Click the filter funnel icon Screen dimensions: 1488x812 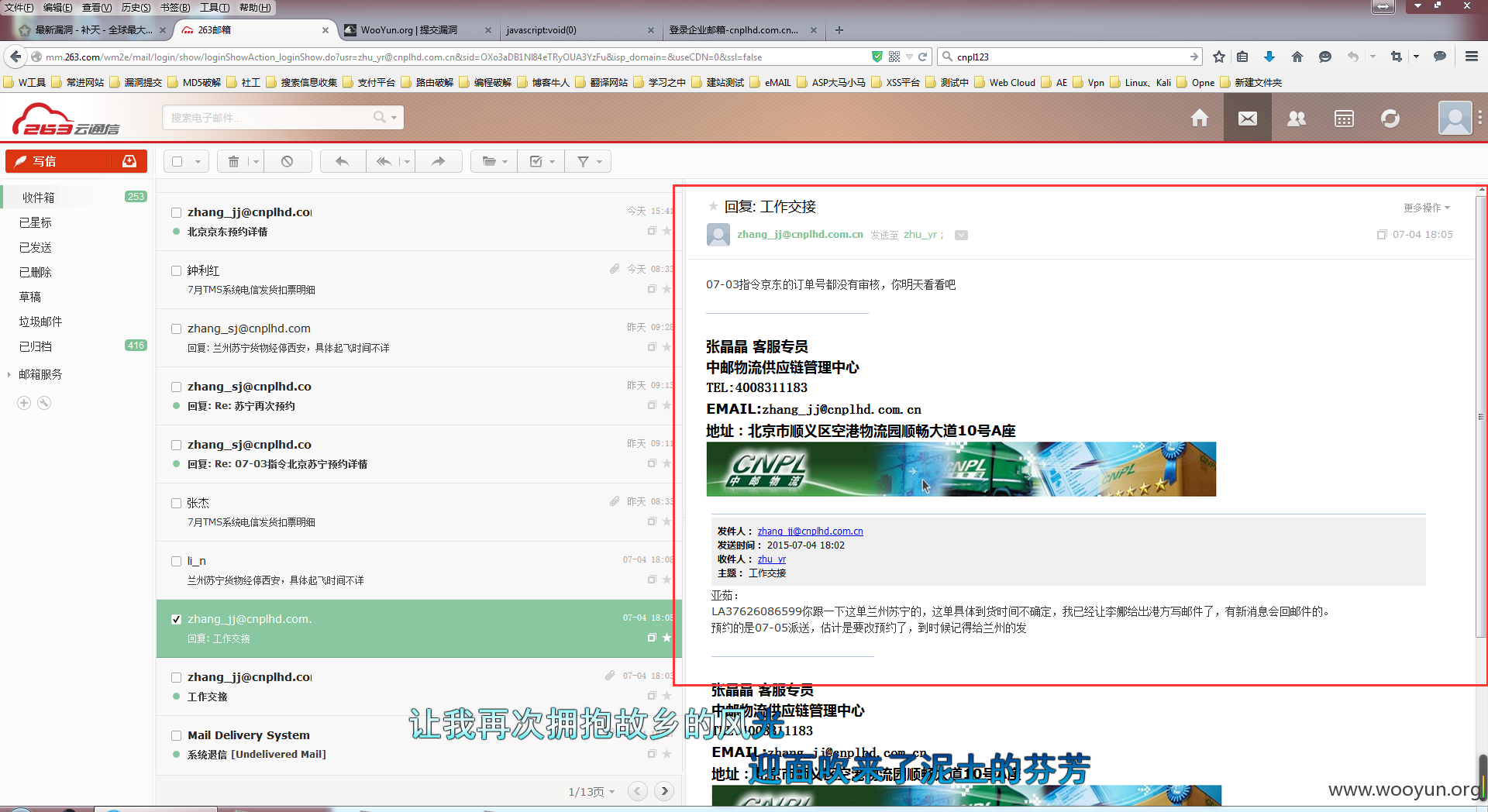pos(583,161)
